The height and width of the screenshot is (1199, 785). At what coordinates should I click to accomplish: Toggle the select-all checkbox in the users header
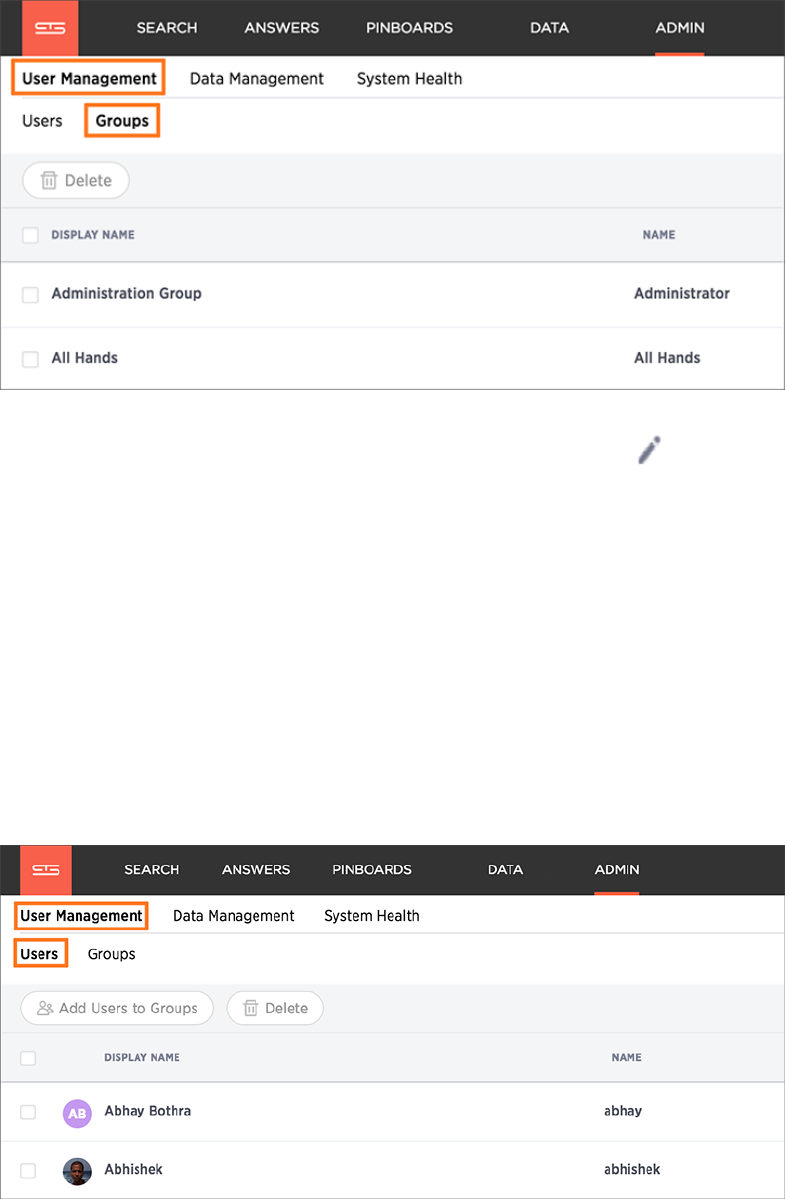28,1058
